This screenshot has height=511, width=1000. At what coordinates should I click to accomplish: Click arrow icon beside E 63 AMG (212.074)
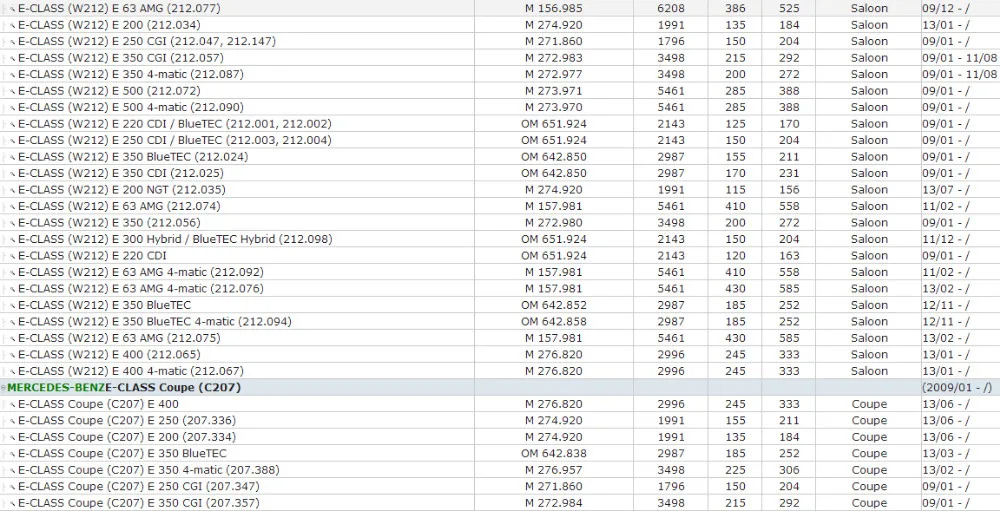[12, 207]
